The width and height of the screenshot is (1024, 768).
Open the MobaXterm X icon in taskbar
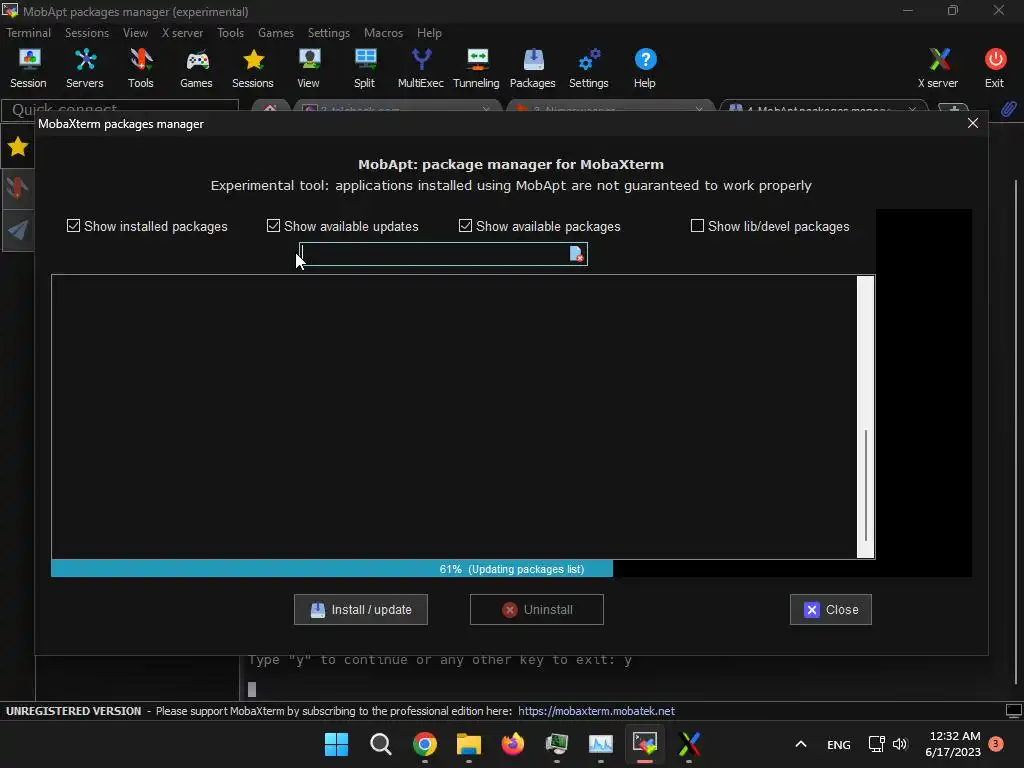(x=689, y=744)
